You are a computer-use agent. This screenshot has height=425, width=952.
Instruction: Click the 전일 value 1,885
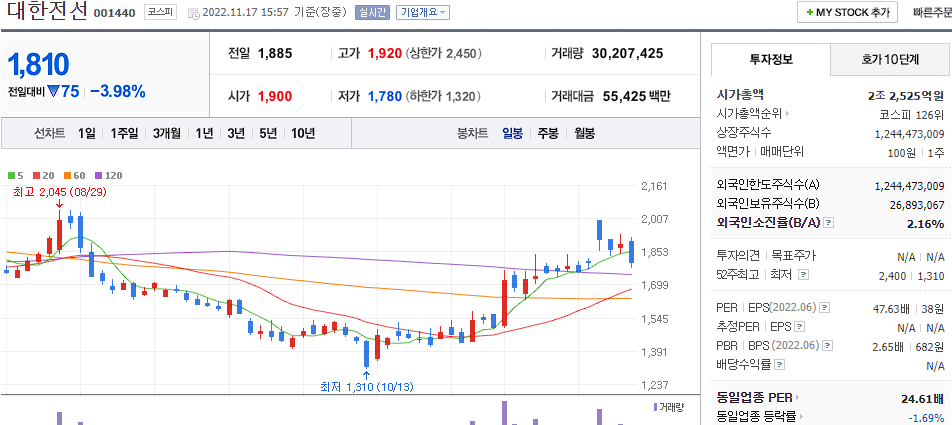pos(275,53)
